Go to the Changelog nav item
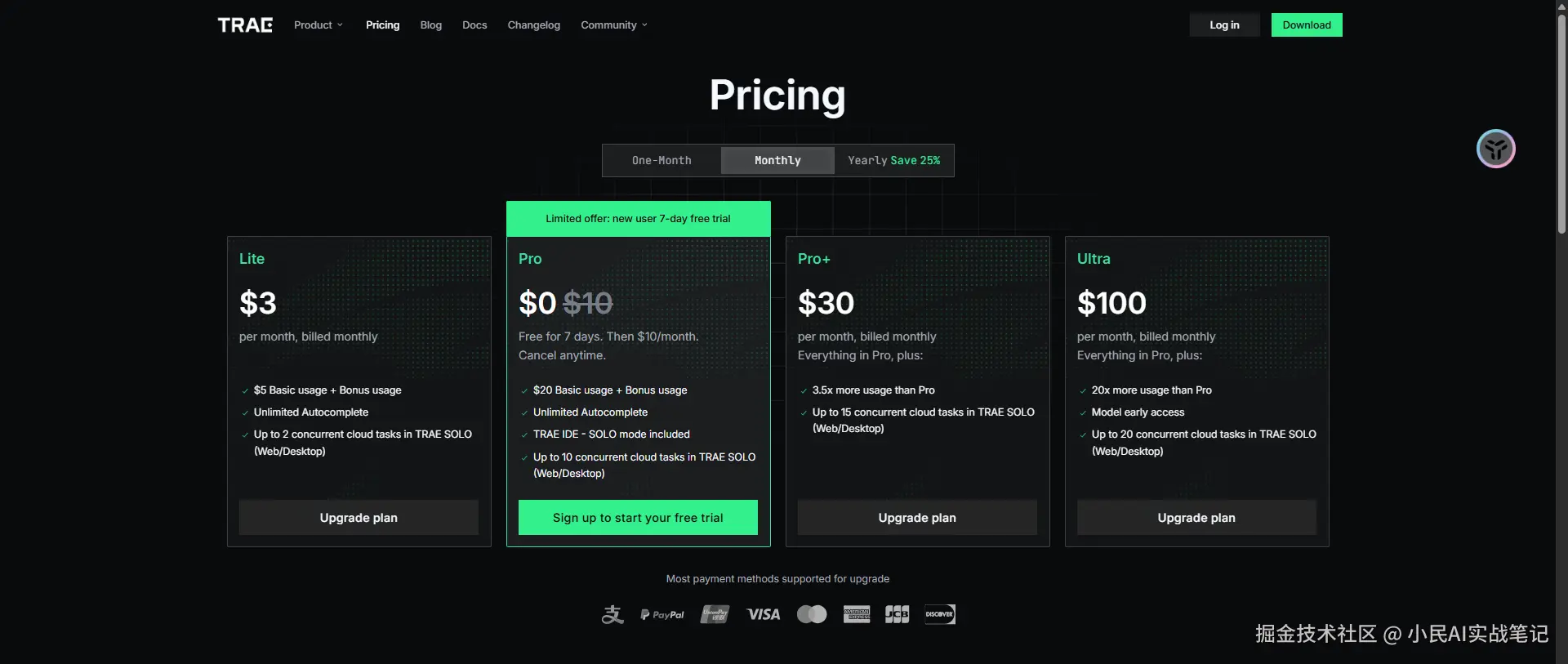Screen dimensions: 1568x664 pos(534,25)
